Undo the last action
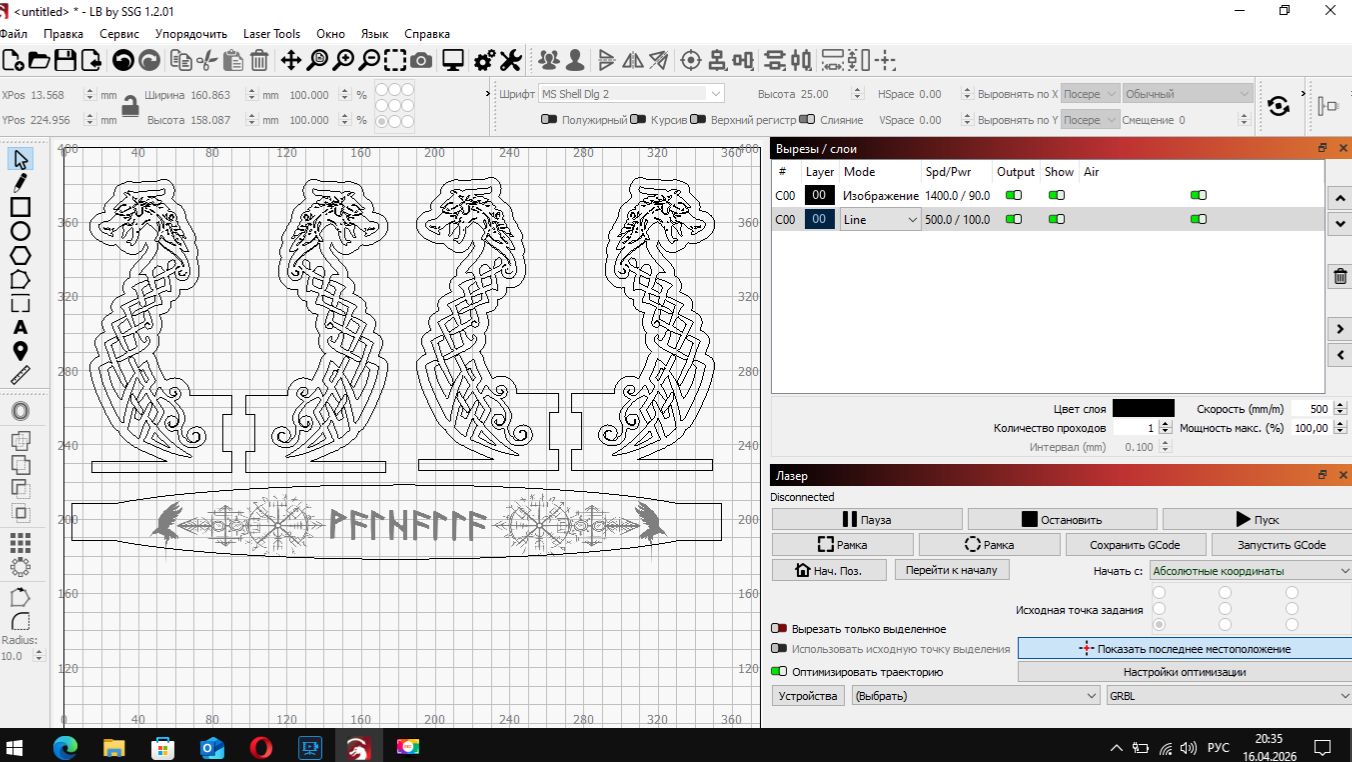 click(x=123, y=61)
